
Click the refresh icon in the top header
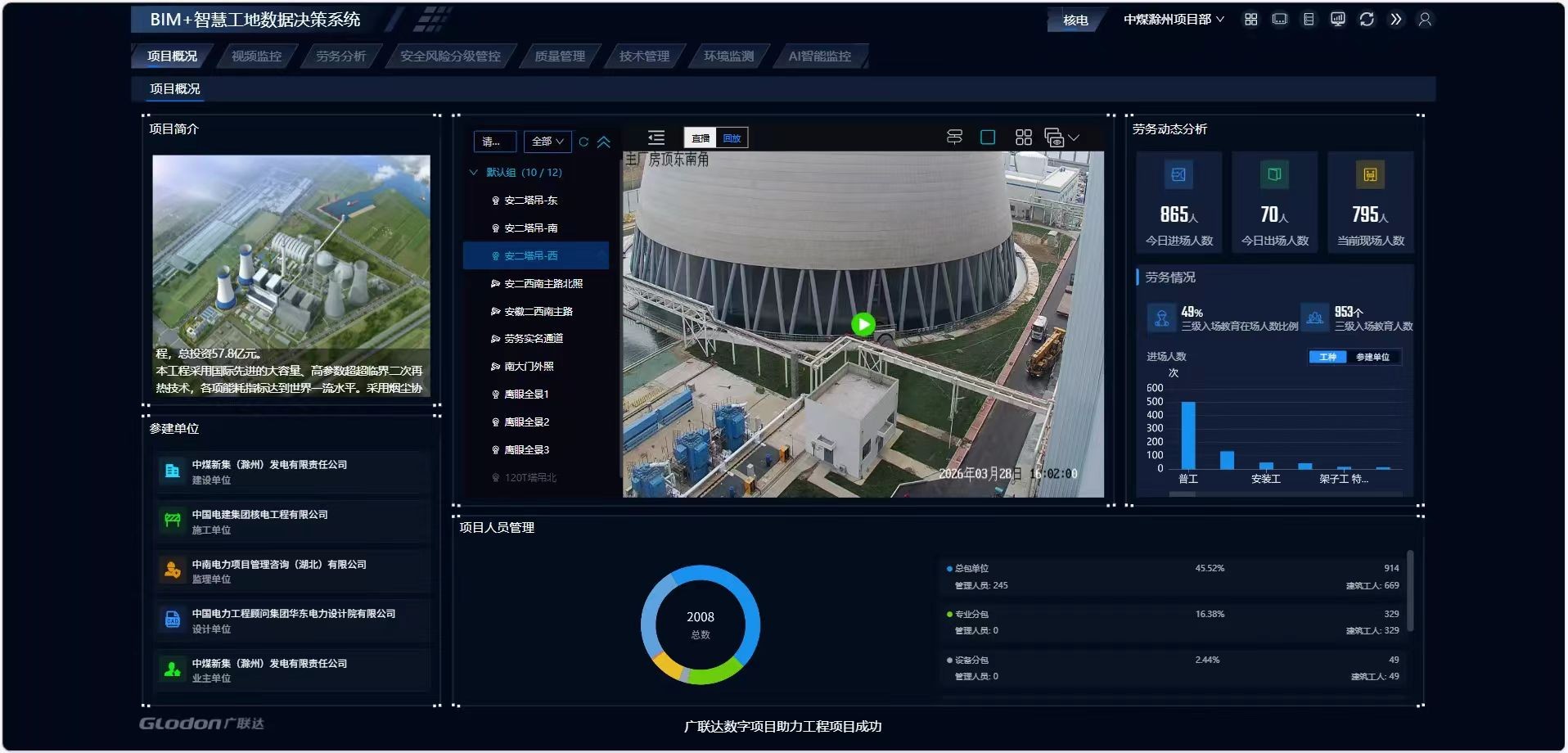click(x=1367, y=20)
